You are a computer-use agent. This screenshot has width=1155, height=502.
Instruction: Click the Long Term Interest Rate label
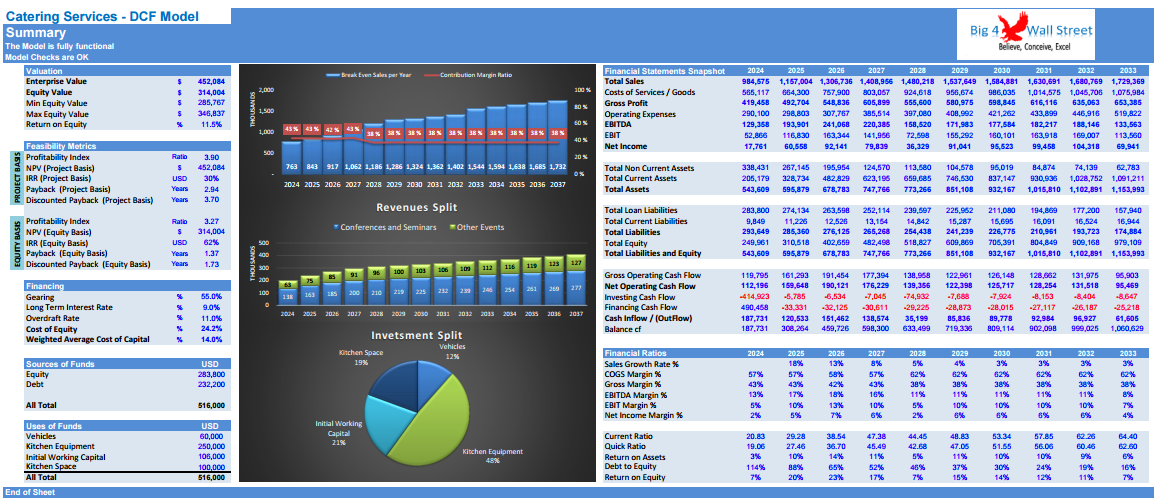click(71, 307)
